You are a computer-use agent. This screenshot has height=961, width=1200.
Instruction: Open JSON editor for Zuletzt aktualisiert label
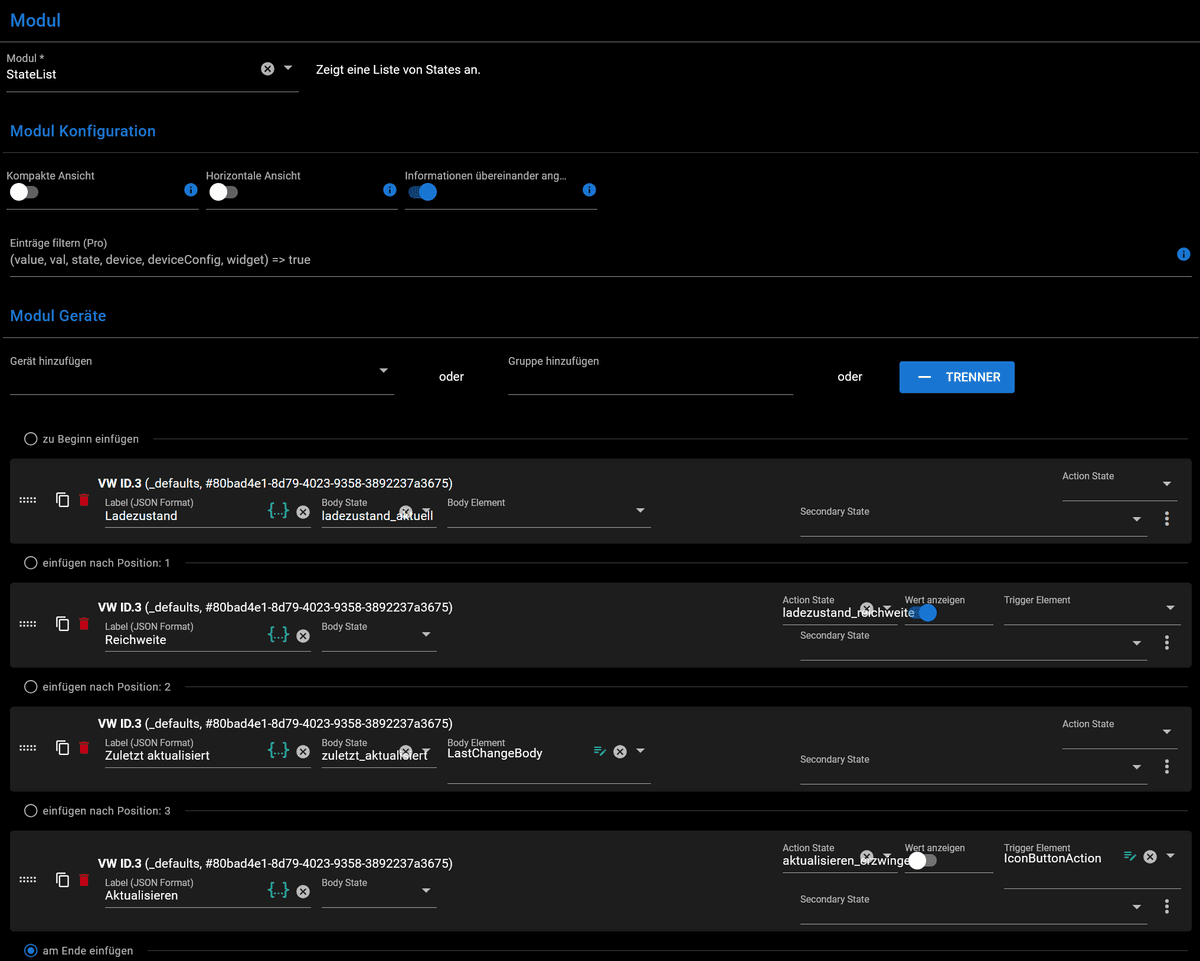pyautogui.click(x=278, y=751)
